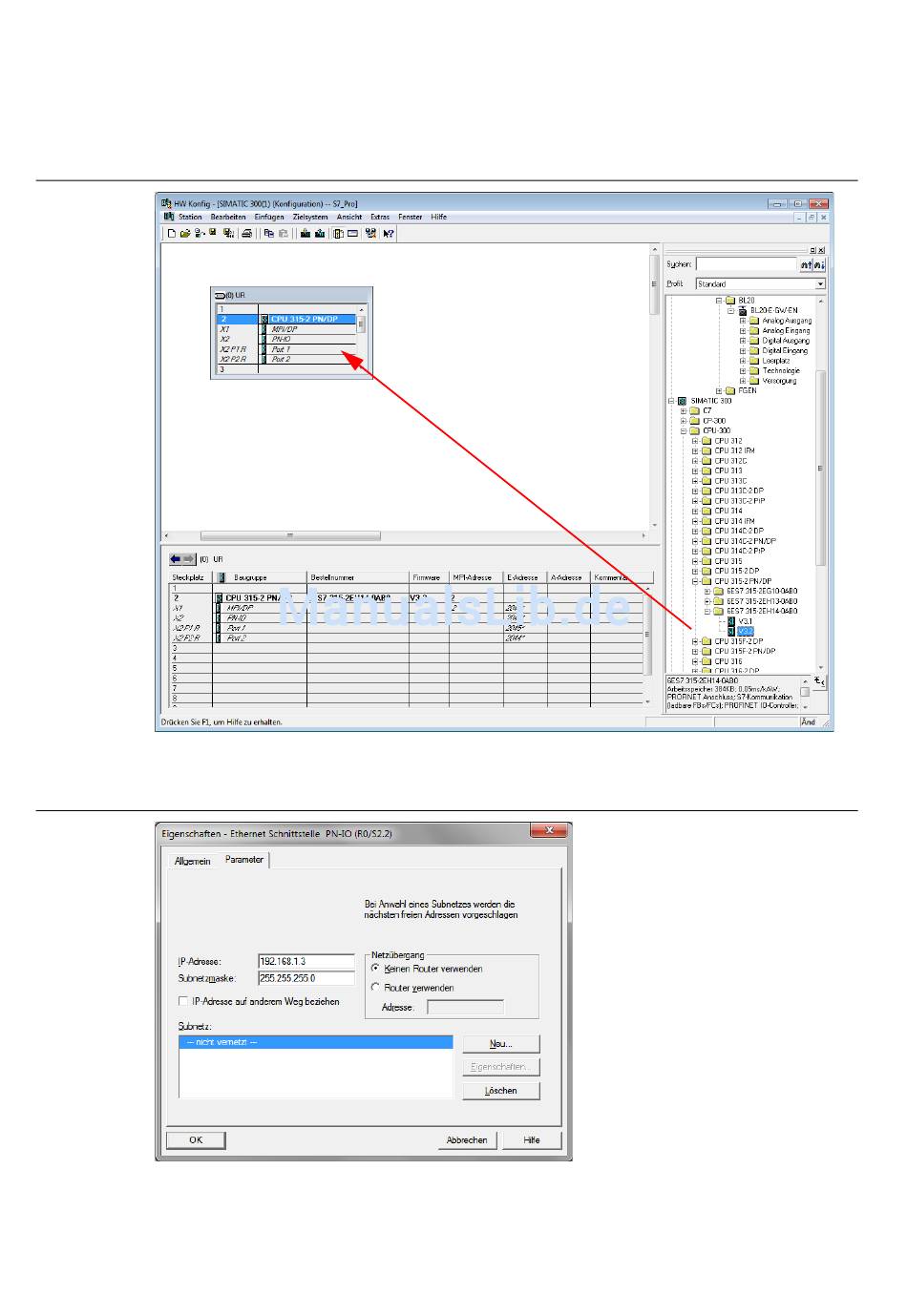
Task: Click the Download to module toolbar icon
Action: [x=305, y=233]
